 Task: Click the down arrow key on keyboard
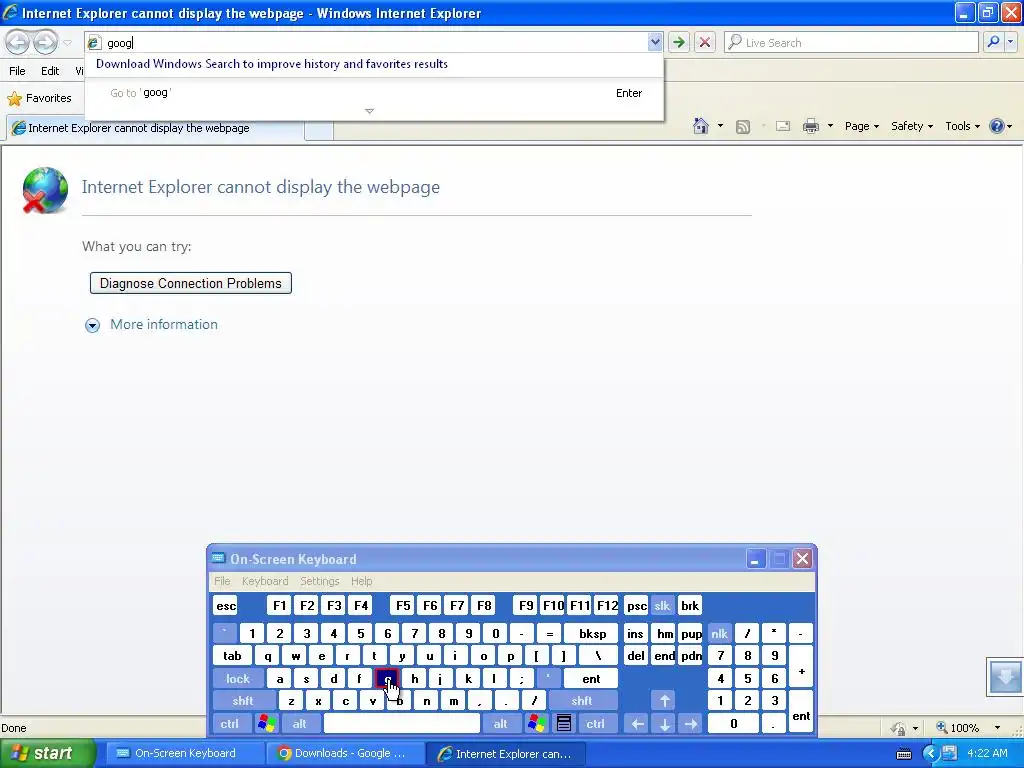[664, 724]
